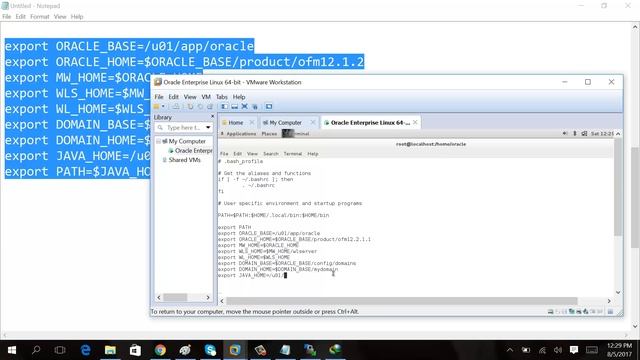Open VMware Edit menu
Screen dimensions: 640x360
(x=173, y=97)
